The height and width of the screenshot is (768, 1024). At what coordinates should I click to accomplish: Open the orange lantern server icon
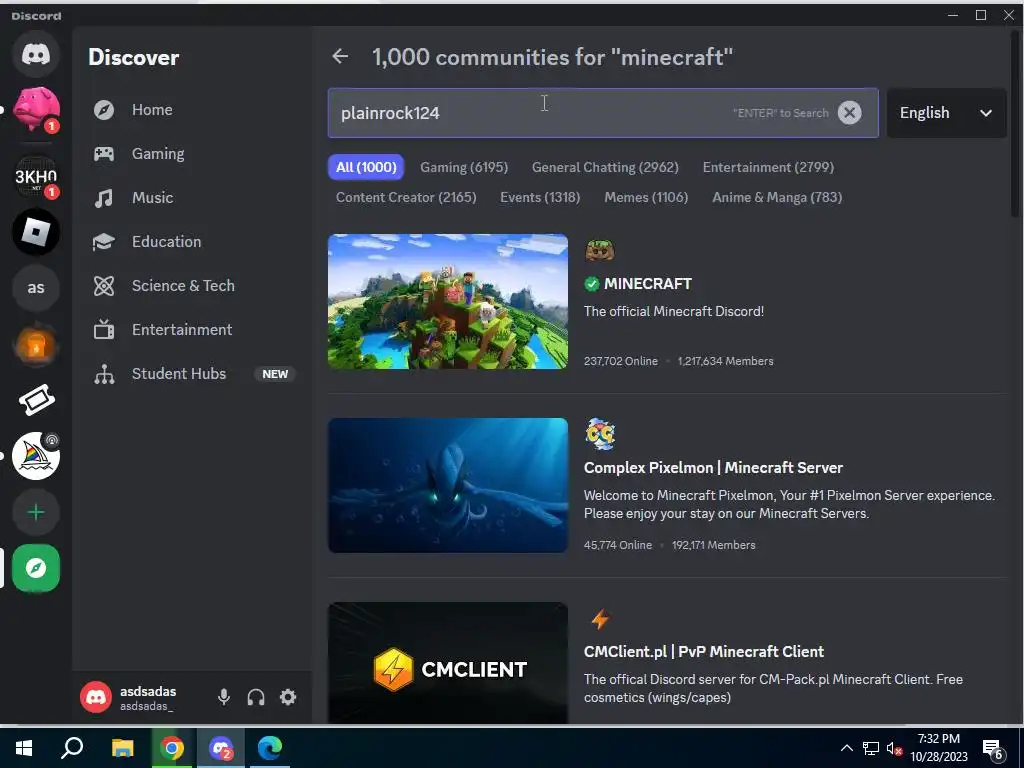36,344
